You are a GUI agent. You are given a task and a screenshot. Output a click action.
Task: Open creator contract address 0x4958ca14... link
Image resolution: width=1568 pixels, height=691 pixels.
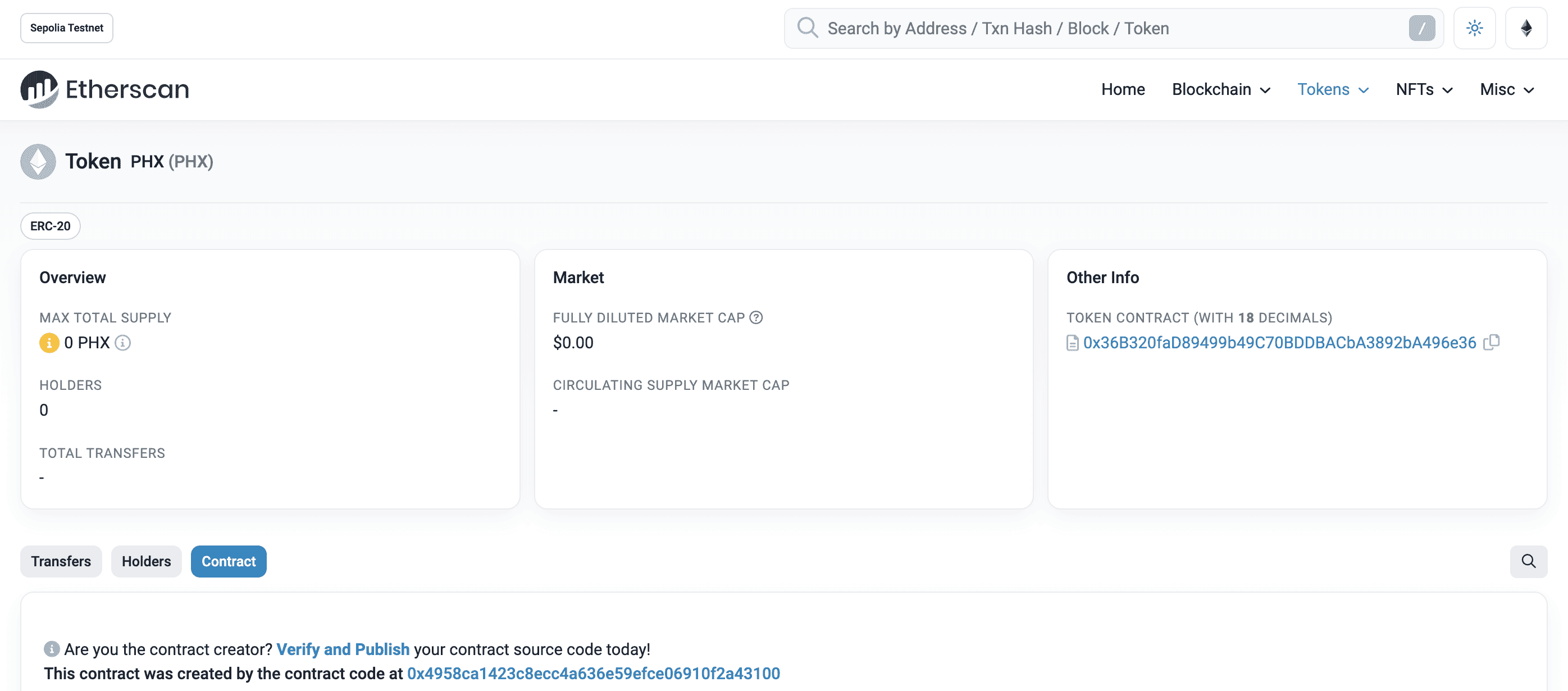pyautogui.click(x=594, y=674)
